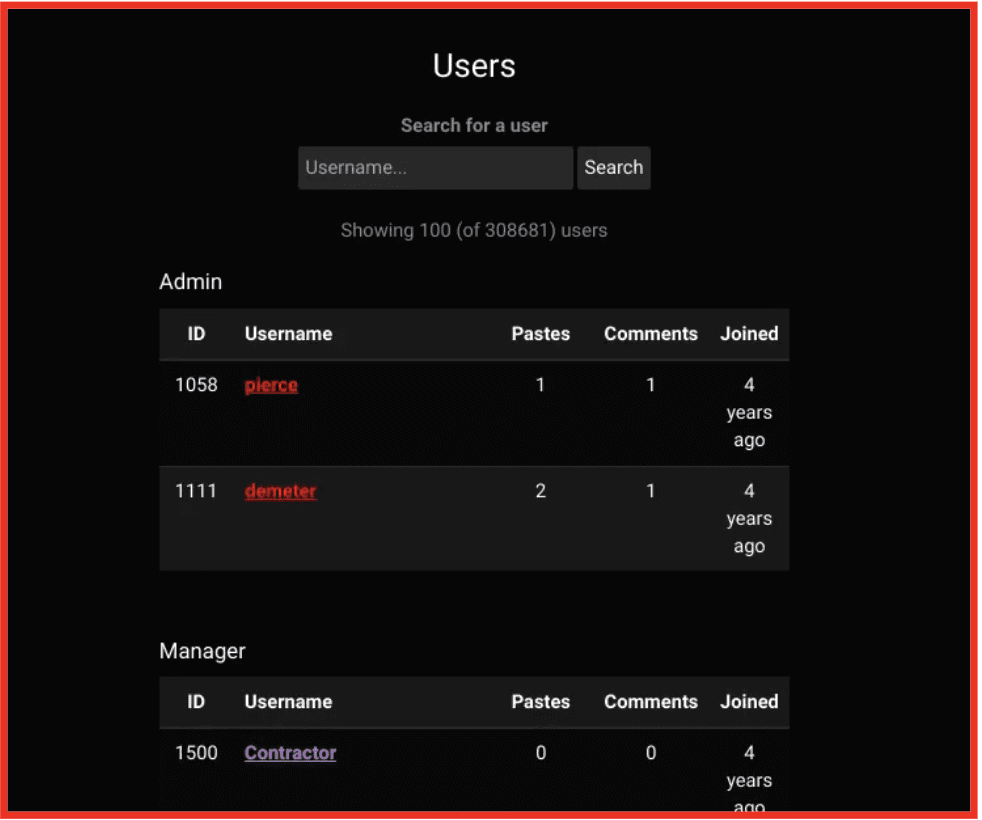This screenshot has height=820, width=982.
Task: Click the Username column header in Manager table
Action: coord(288,702)
